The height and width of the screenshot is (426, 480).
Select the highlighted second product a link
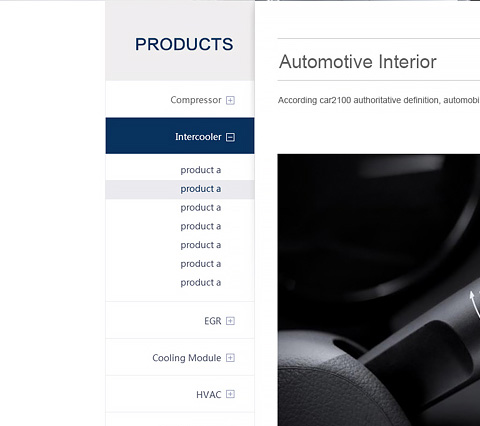[201, 189]
